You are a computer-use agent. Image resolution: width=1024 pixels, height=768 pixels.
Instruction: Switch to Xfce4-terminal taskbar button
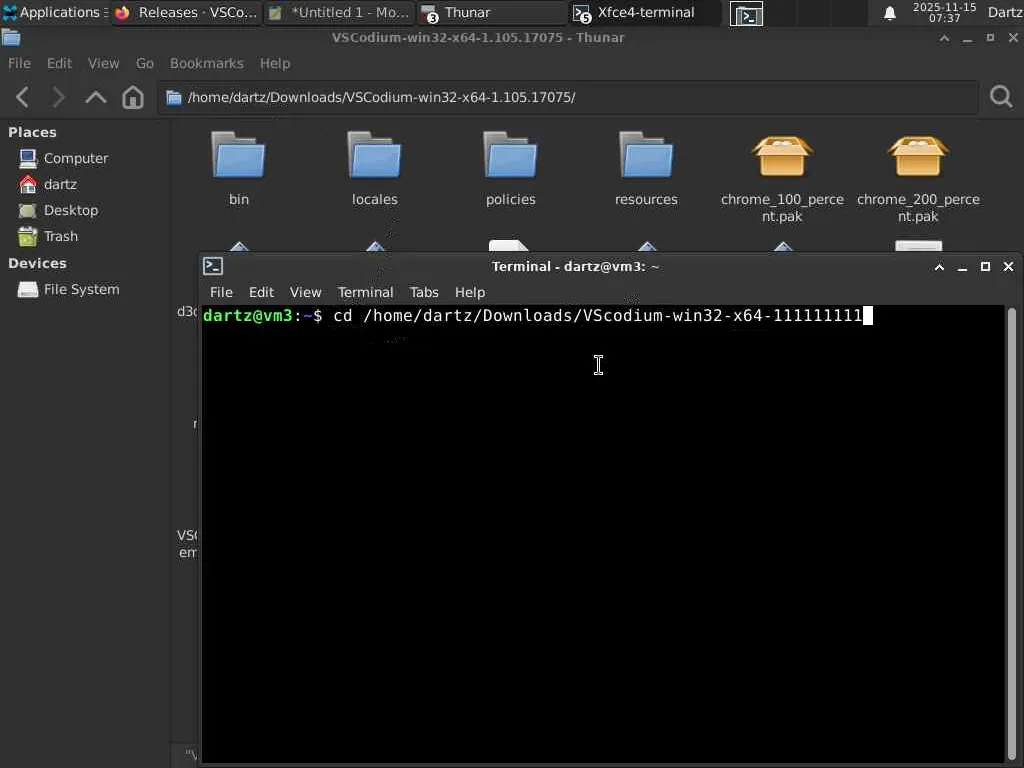pyautogui.click(x=645, y=12)
